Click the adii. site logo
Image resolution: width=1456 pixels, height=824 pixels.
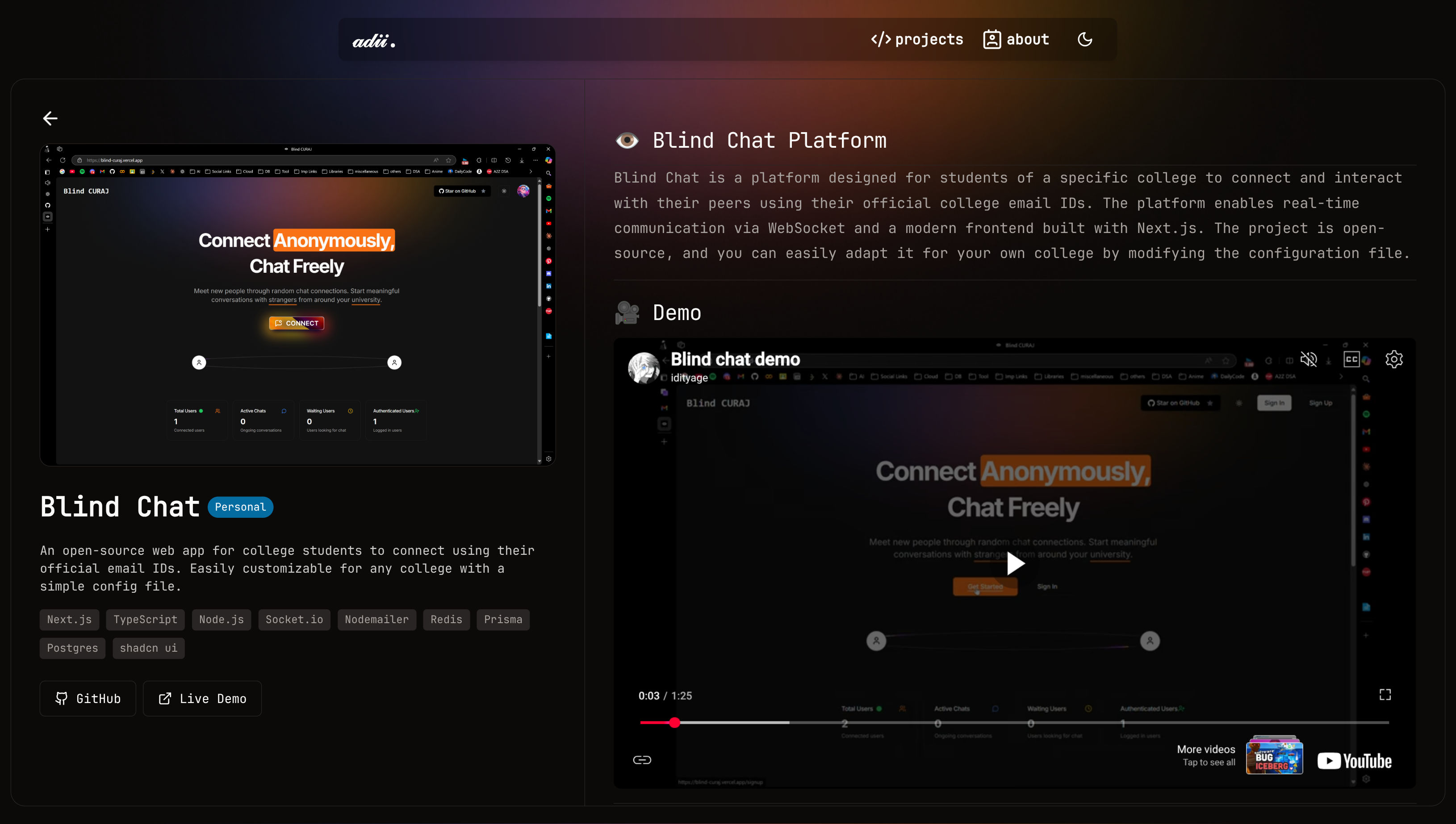(374, 41)
